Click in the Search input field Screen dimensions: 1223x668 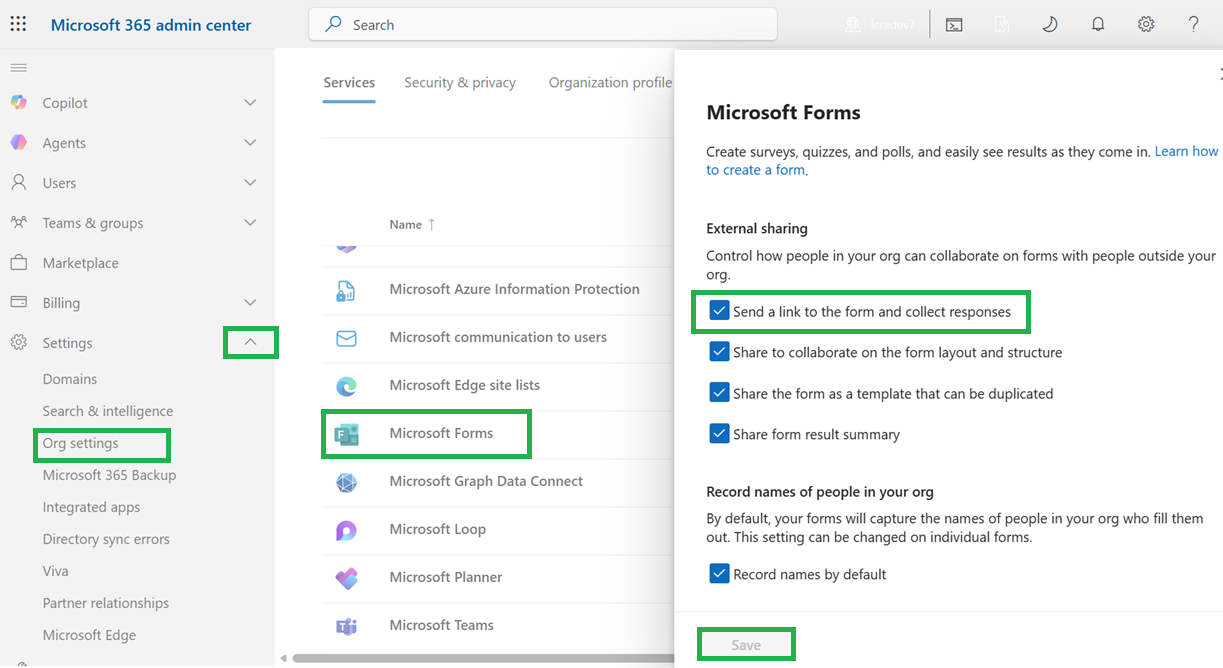543,25
